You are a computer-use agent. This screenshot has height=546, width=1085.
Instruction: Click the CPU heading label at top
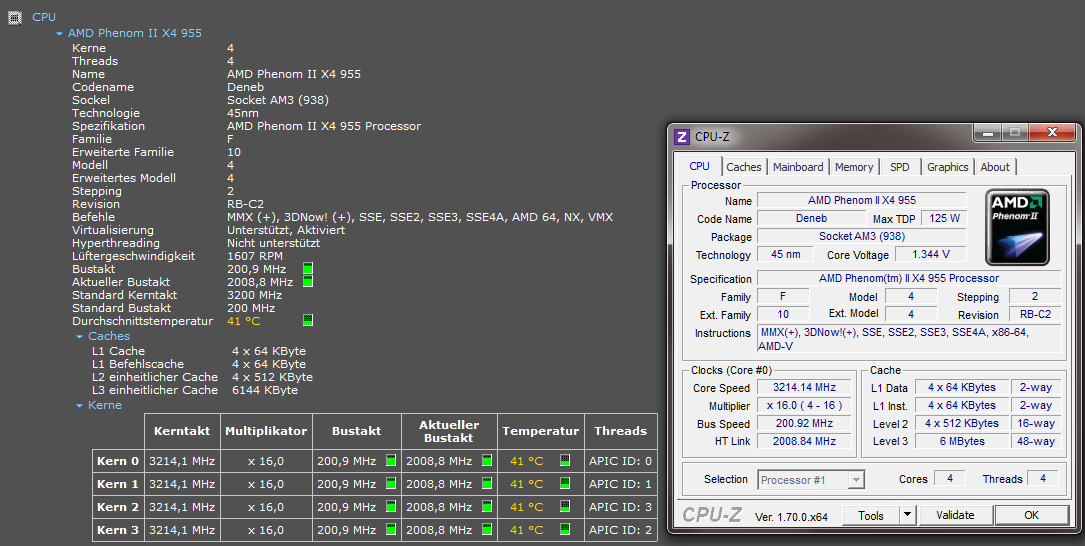coord(44,17)
